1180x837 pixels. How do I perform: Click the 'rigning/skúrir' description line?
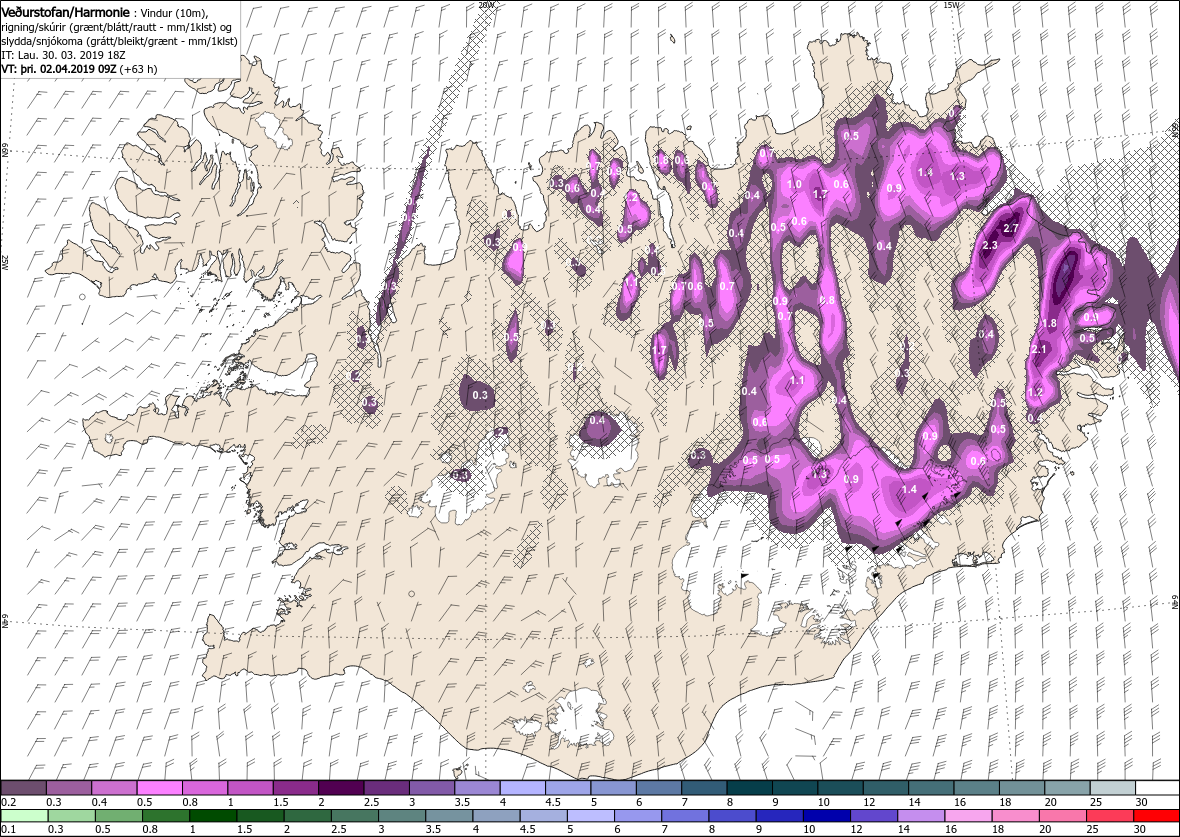click(115, 26)
